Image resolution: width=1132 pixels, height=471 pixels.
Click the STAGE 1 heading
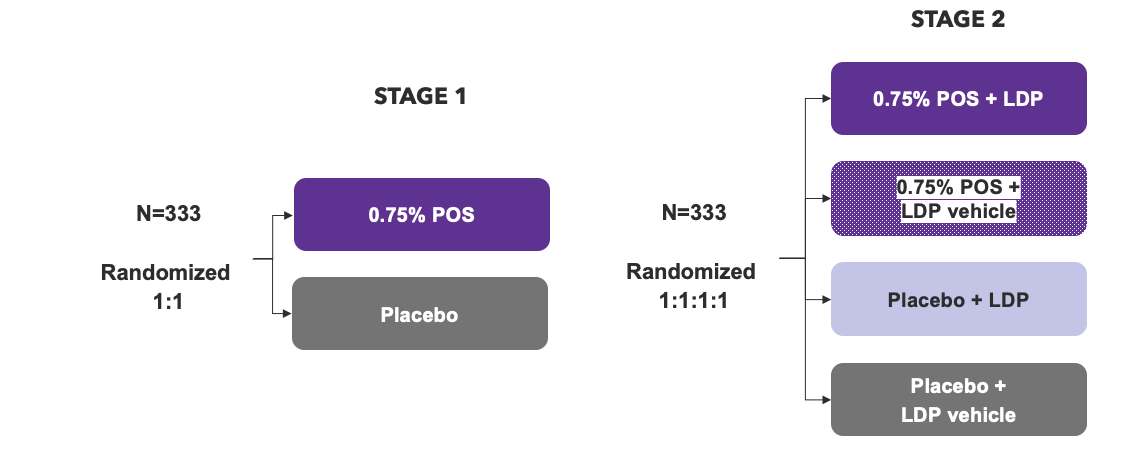click(x=420, y=97)
